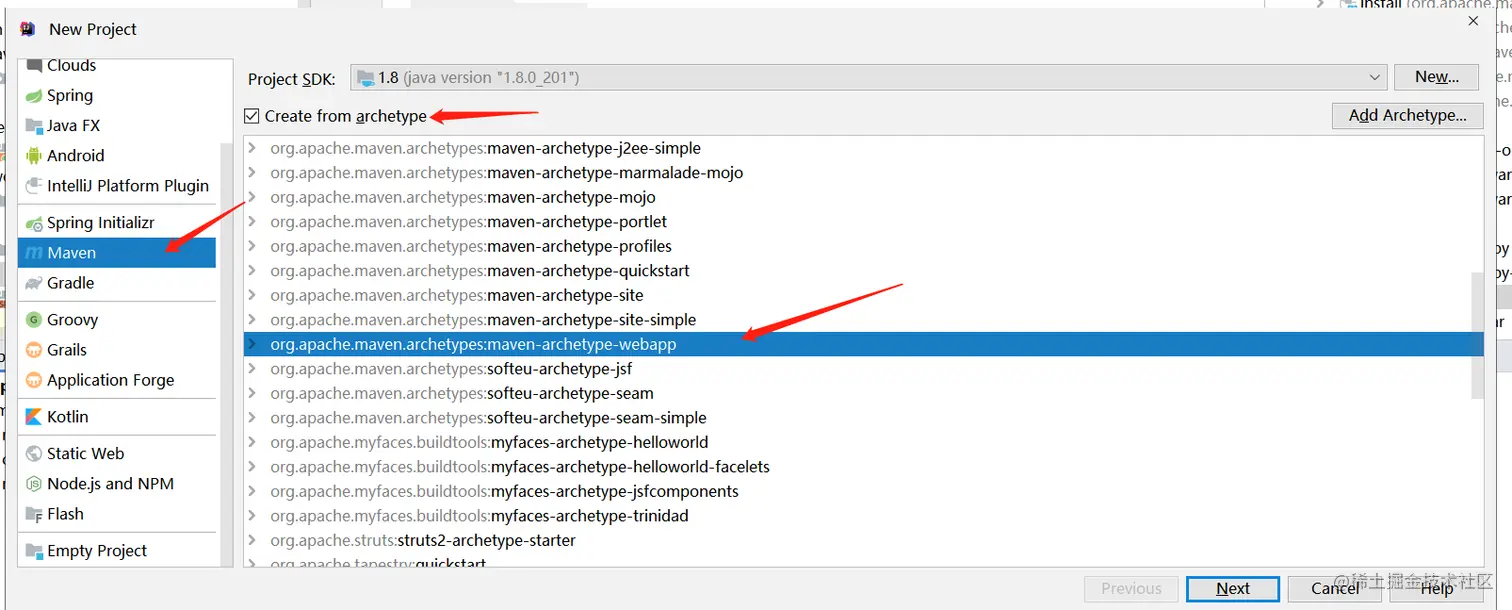Image resolution: width=1512 pixels, height=610 pixels.
Task: Expand maven-archetype-marmalade-mojo row
Action: click(252, 173)
